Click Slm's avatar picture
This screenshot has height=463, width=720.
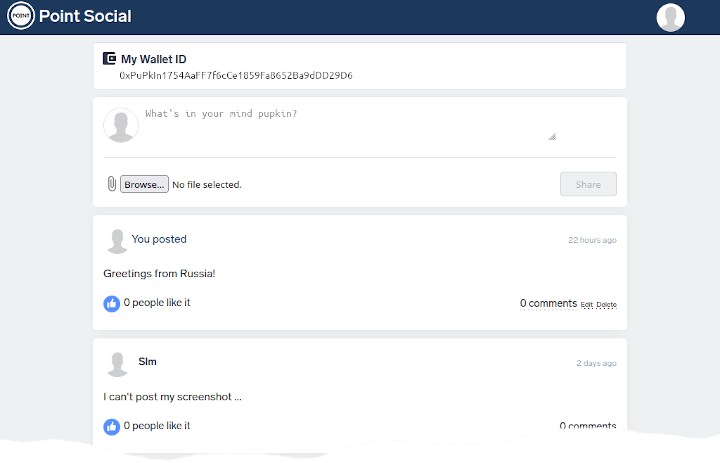(x=117, y=364)
